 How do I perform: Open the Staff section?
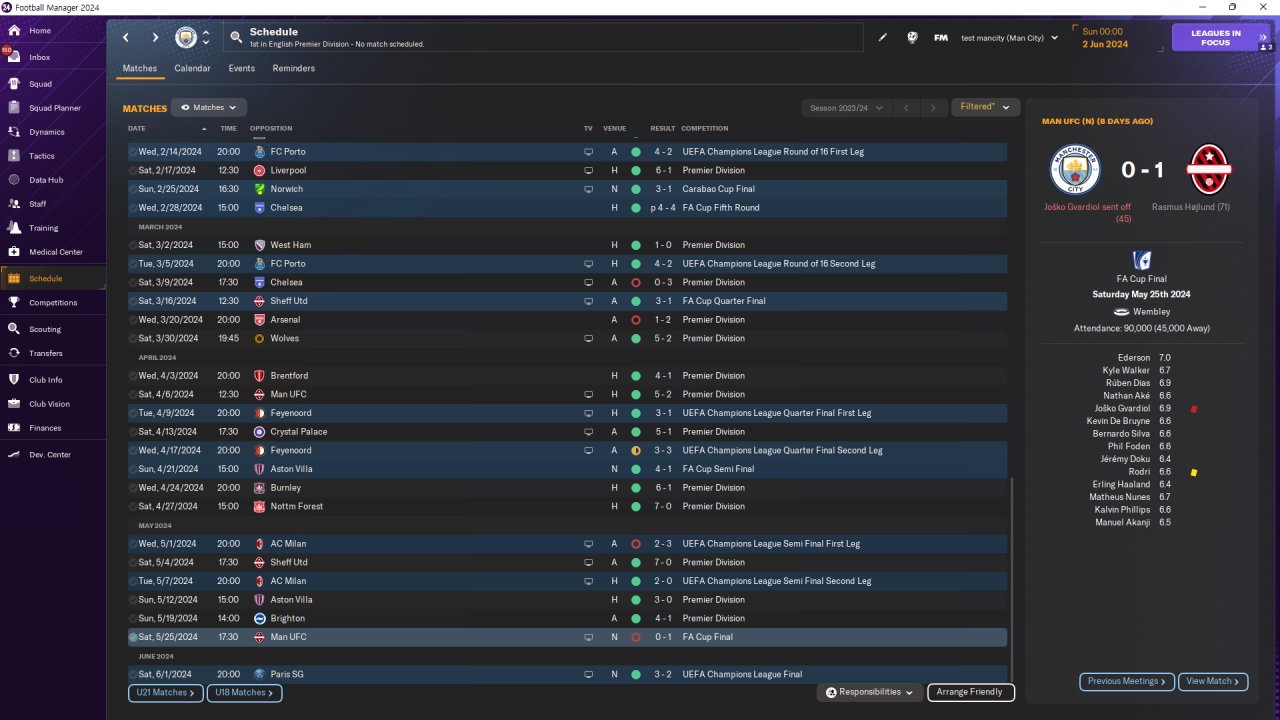[38, 204]
